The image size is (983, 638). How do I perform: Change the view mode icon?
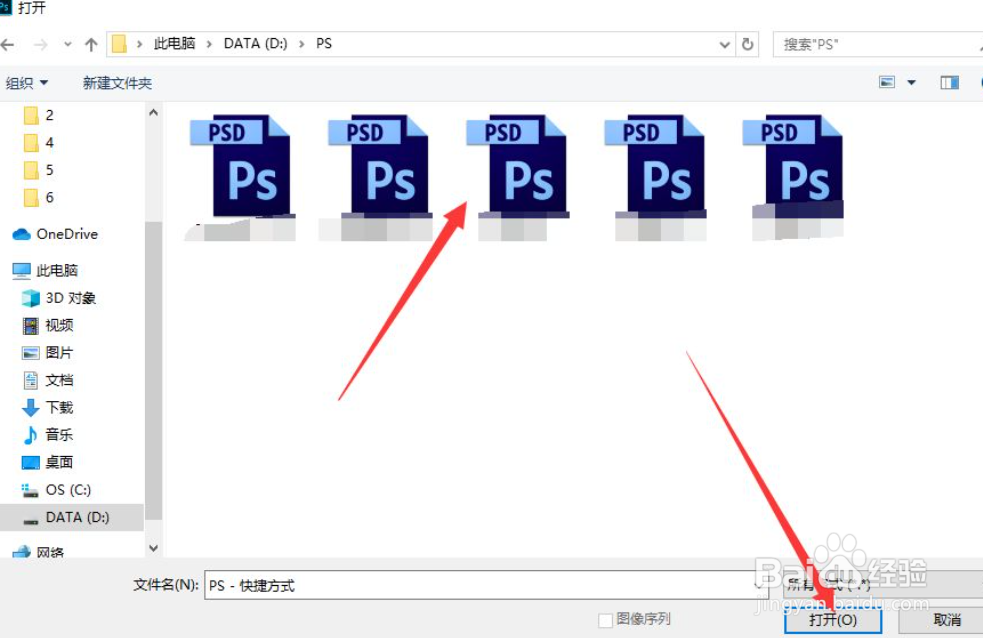click(x=886, y=82)
